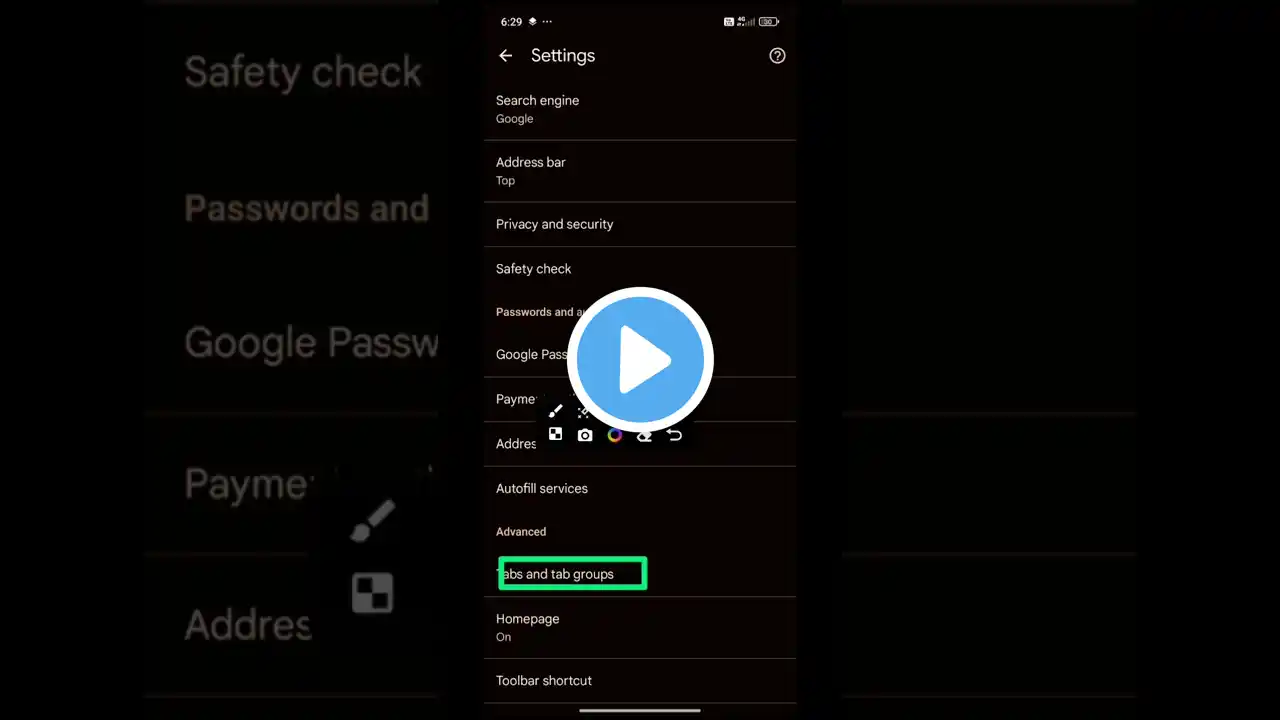
Task: Open Address bar setting
Action: [640, 171]
